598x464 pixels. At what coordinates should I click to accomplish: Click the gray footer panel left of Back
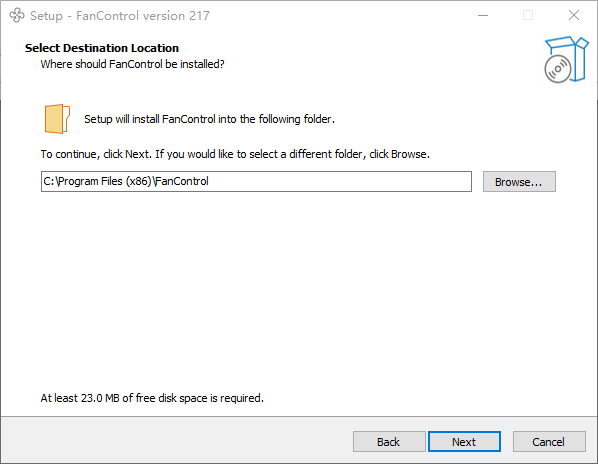pyautogui.click(x=177, y=440)
